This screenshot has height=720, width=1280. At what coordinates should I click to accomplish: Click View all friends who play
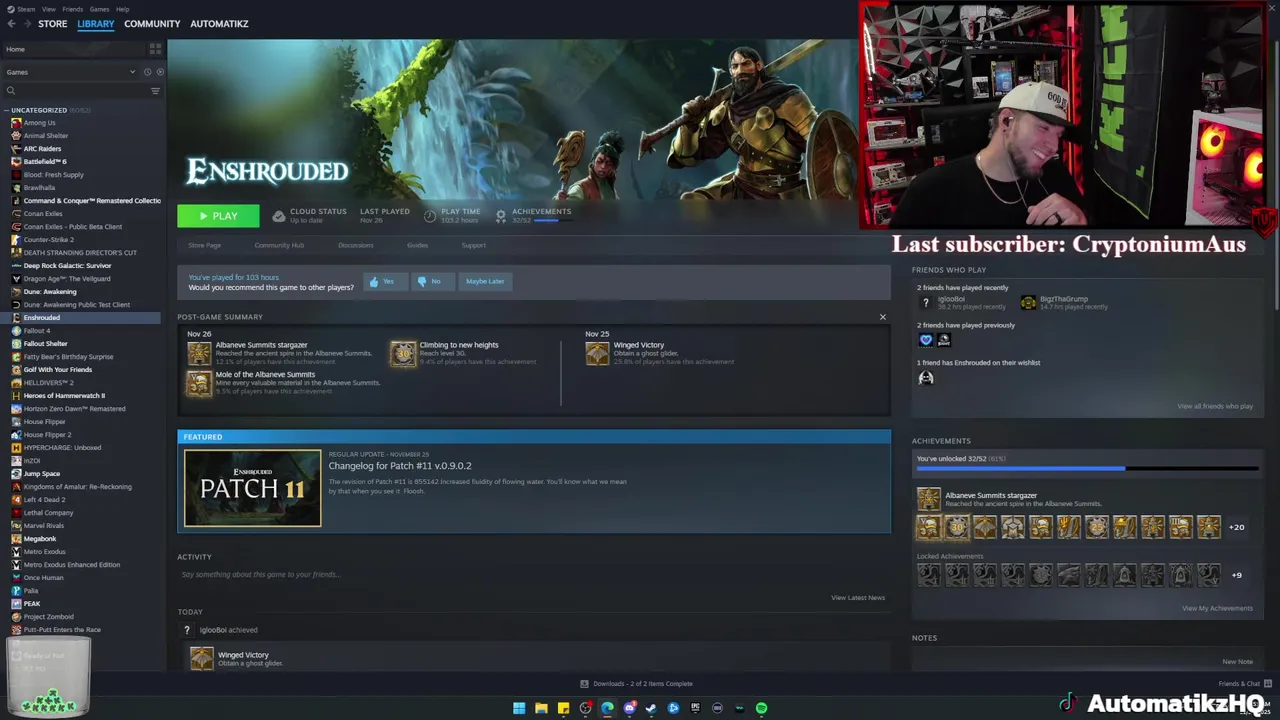(x=1214, y=407)
